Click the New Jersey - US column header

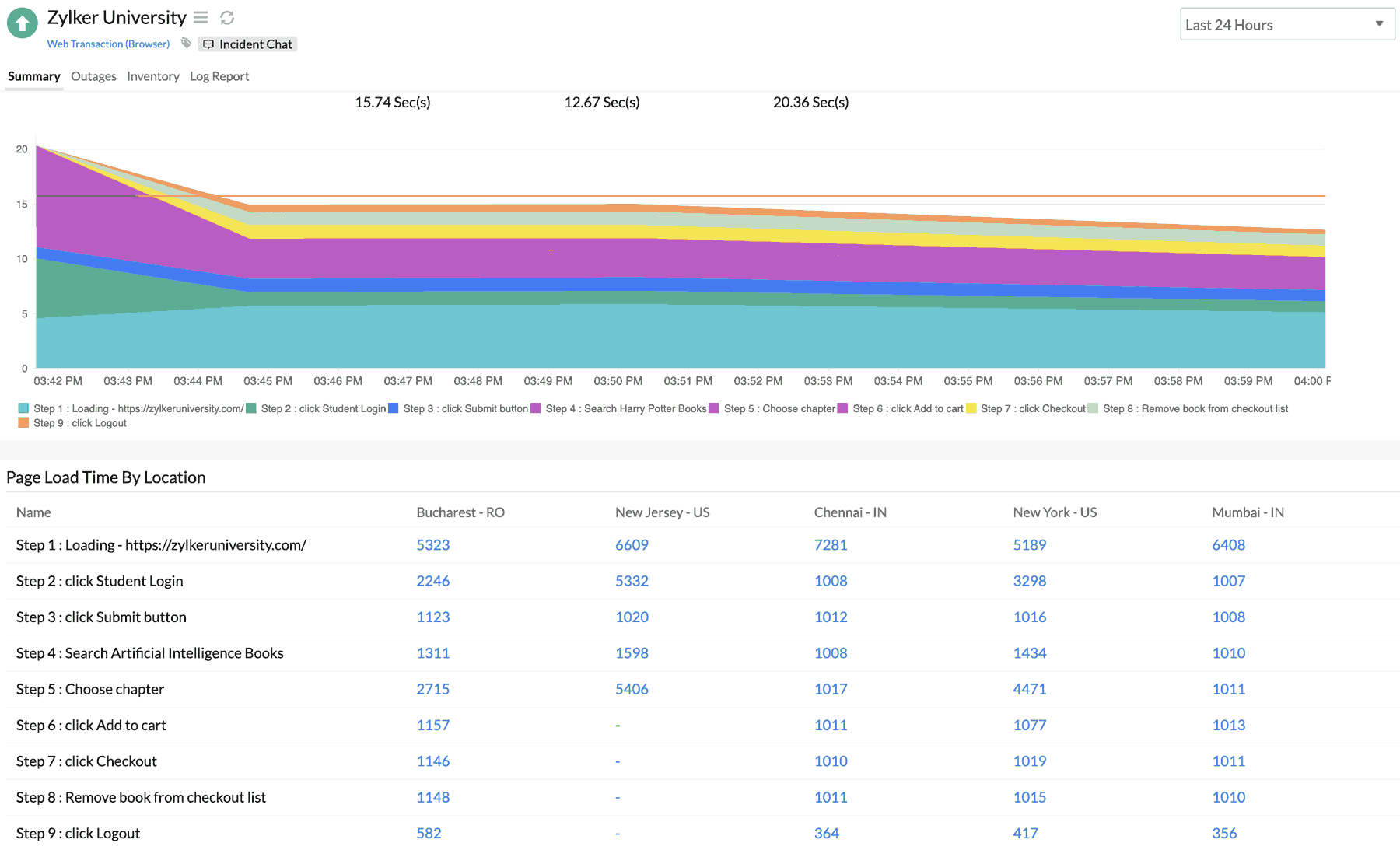pos(662,512)
